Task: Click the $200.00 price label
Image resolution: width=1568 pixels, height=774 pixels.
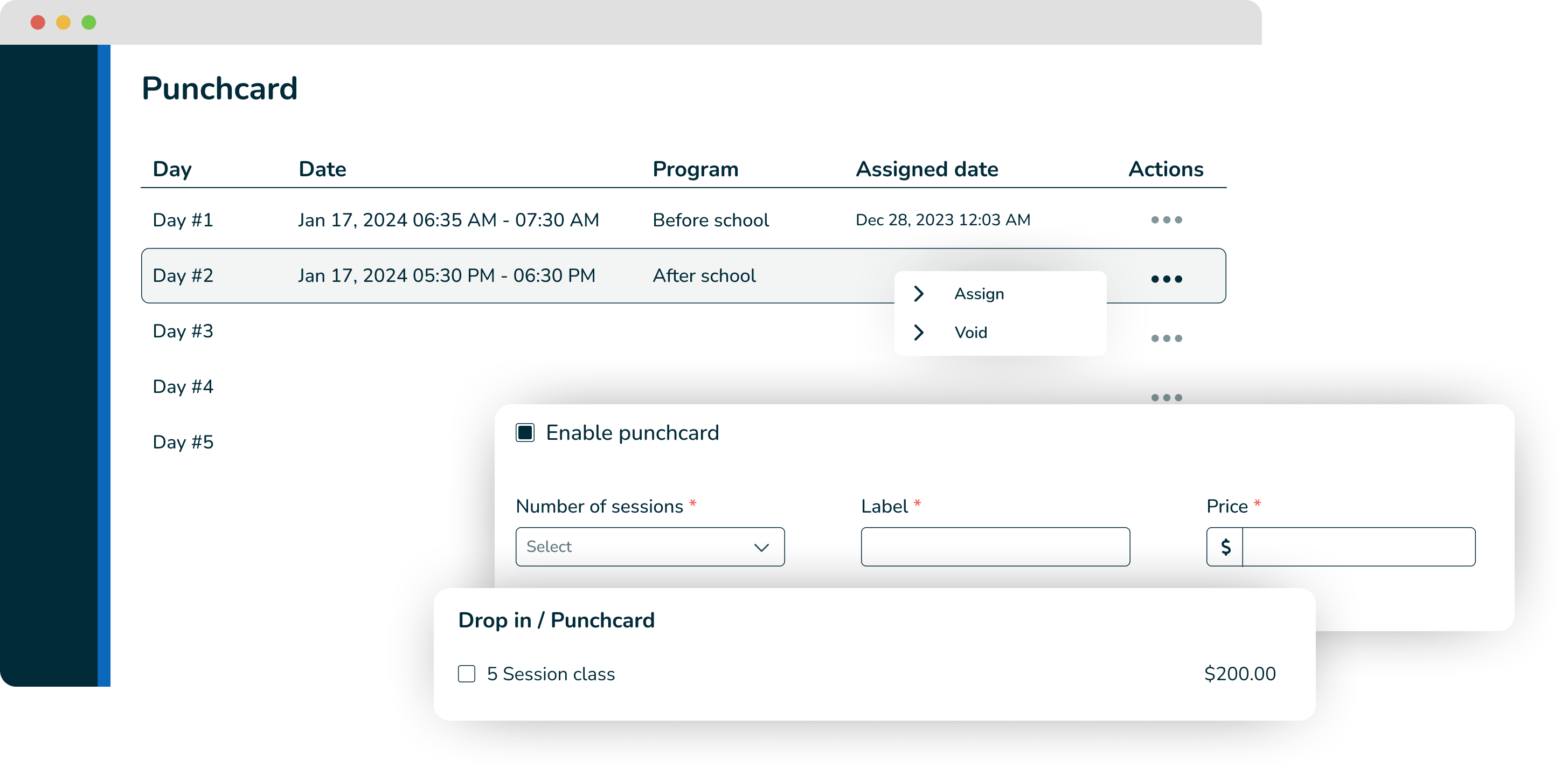Action: [1239, 674]
